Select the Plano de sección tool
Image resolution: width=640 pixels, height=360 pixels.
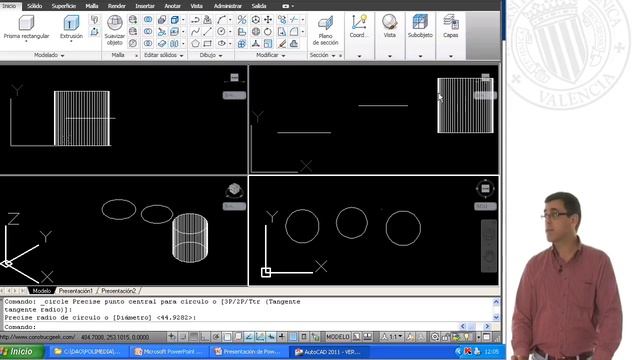pos(325,23)
